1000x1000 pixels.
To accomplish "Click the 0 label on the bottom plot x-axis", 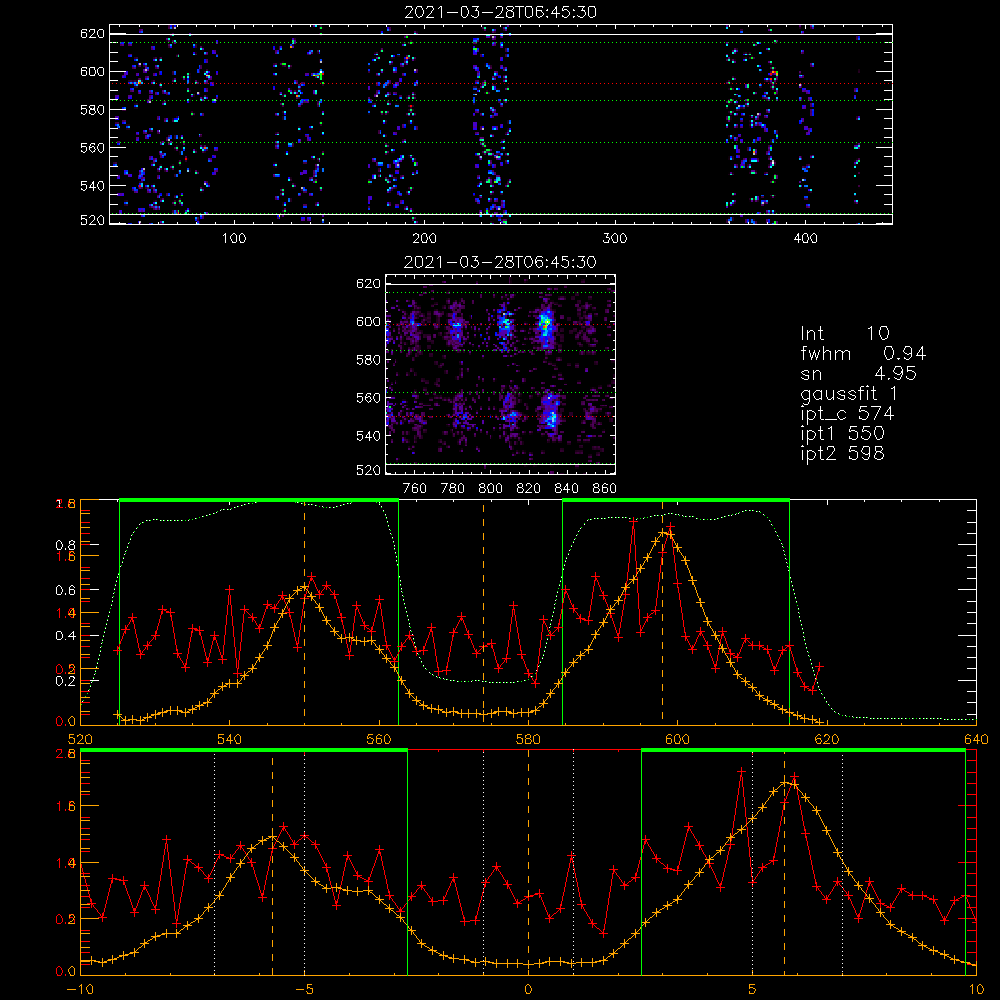I will click(x=528, y=990).
